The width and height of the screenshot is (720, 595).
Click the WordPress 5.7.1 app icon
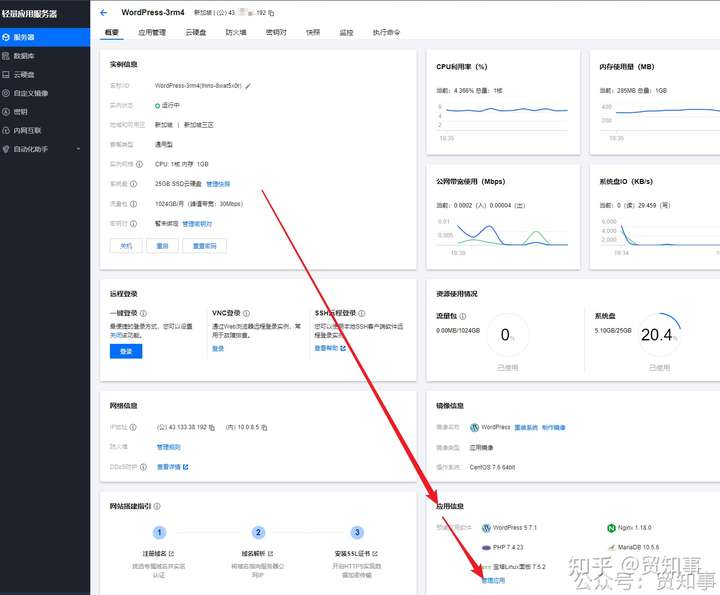point(486,528)
